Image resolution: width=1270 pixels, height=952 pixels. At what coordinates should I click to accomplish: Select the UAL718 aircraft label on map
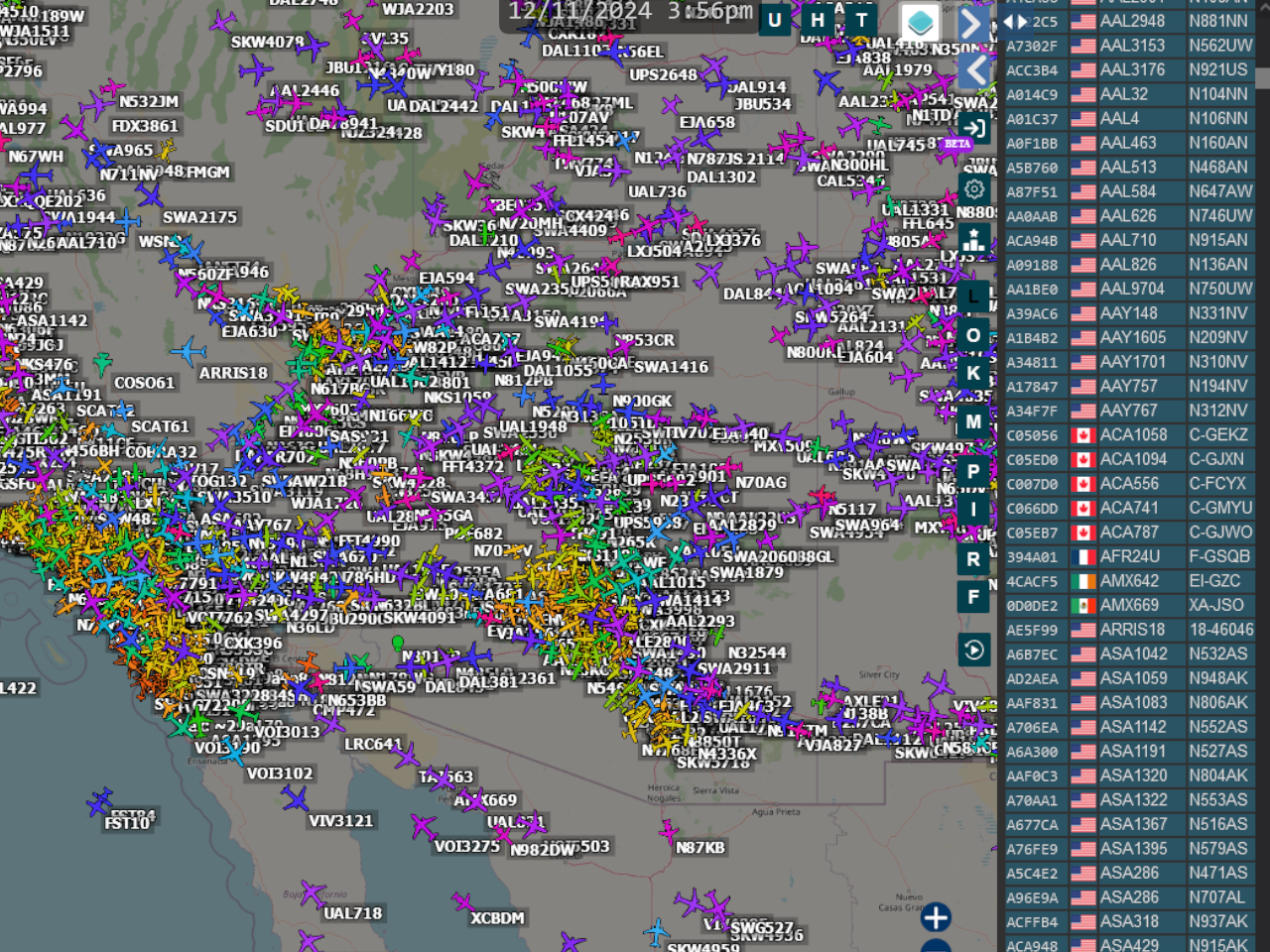click(x=352, y=913)
